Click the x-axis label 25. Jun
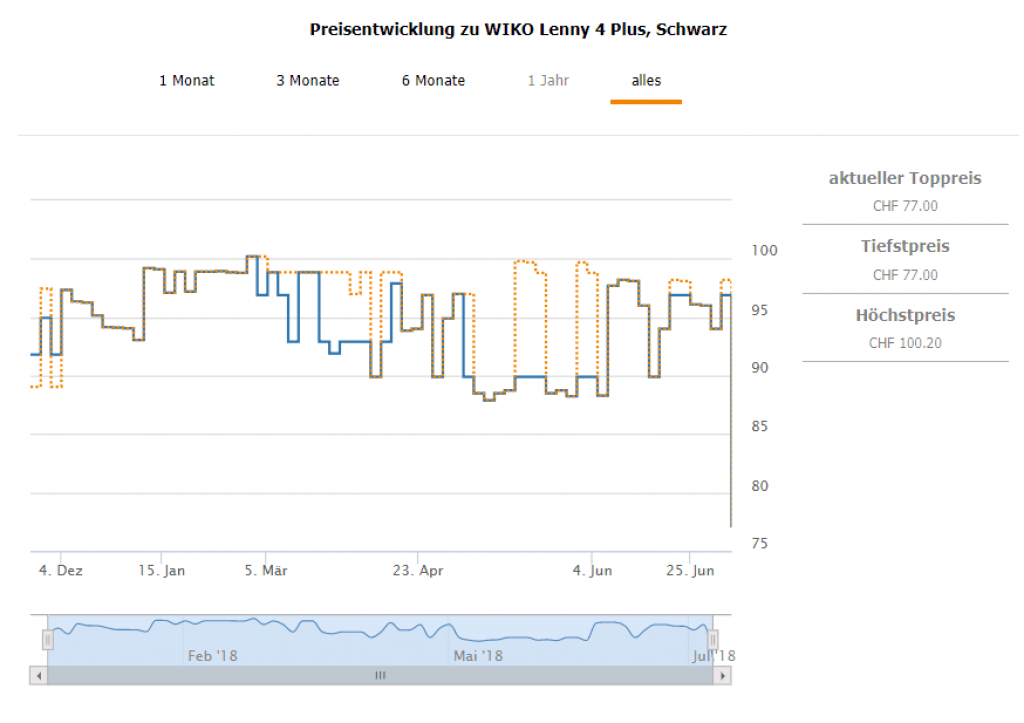 [x=690, y=570]
